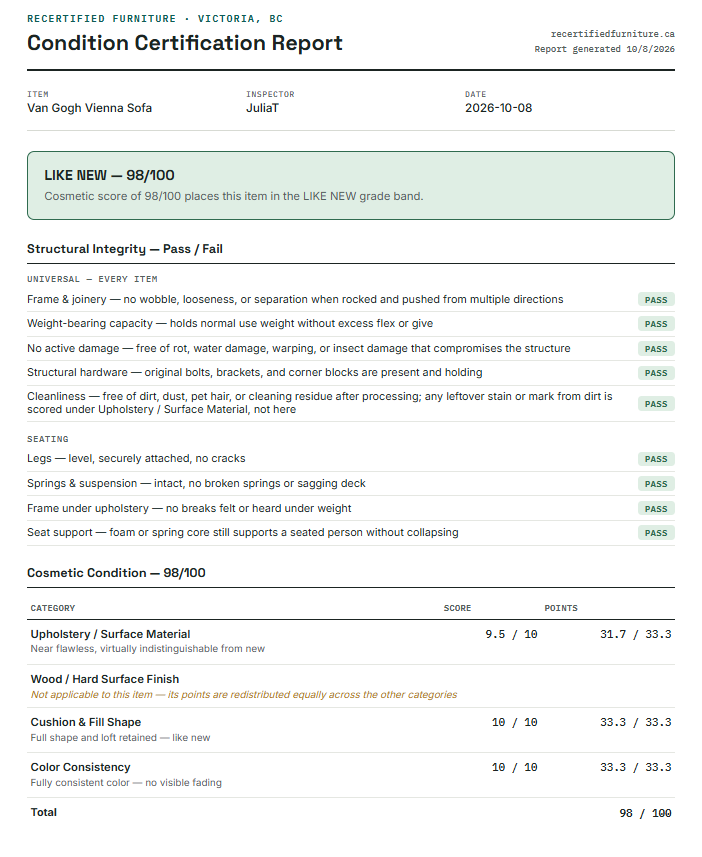Click the date value 2026-10-08
Image resolution: width=702 pixels, height=857 pixels.
click(499, 108)
